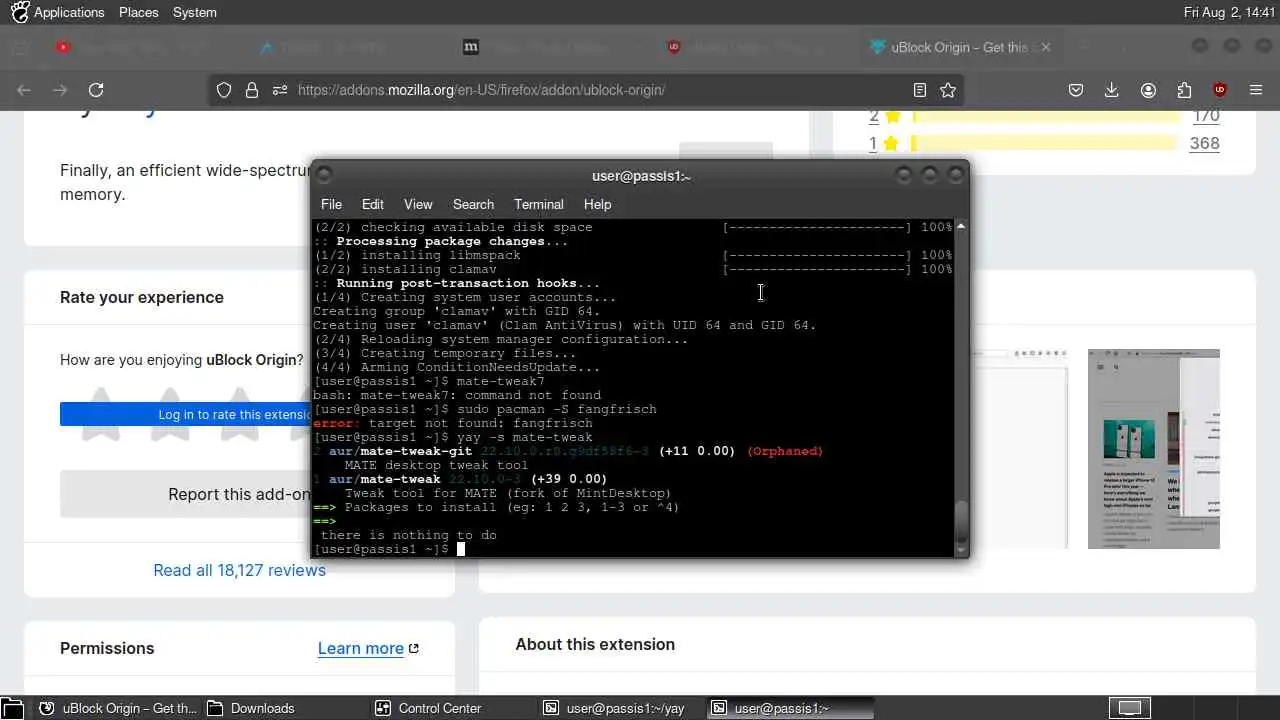Bookmark this page with star icon

(948, 90)
